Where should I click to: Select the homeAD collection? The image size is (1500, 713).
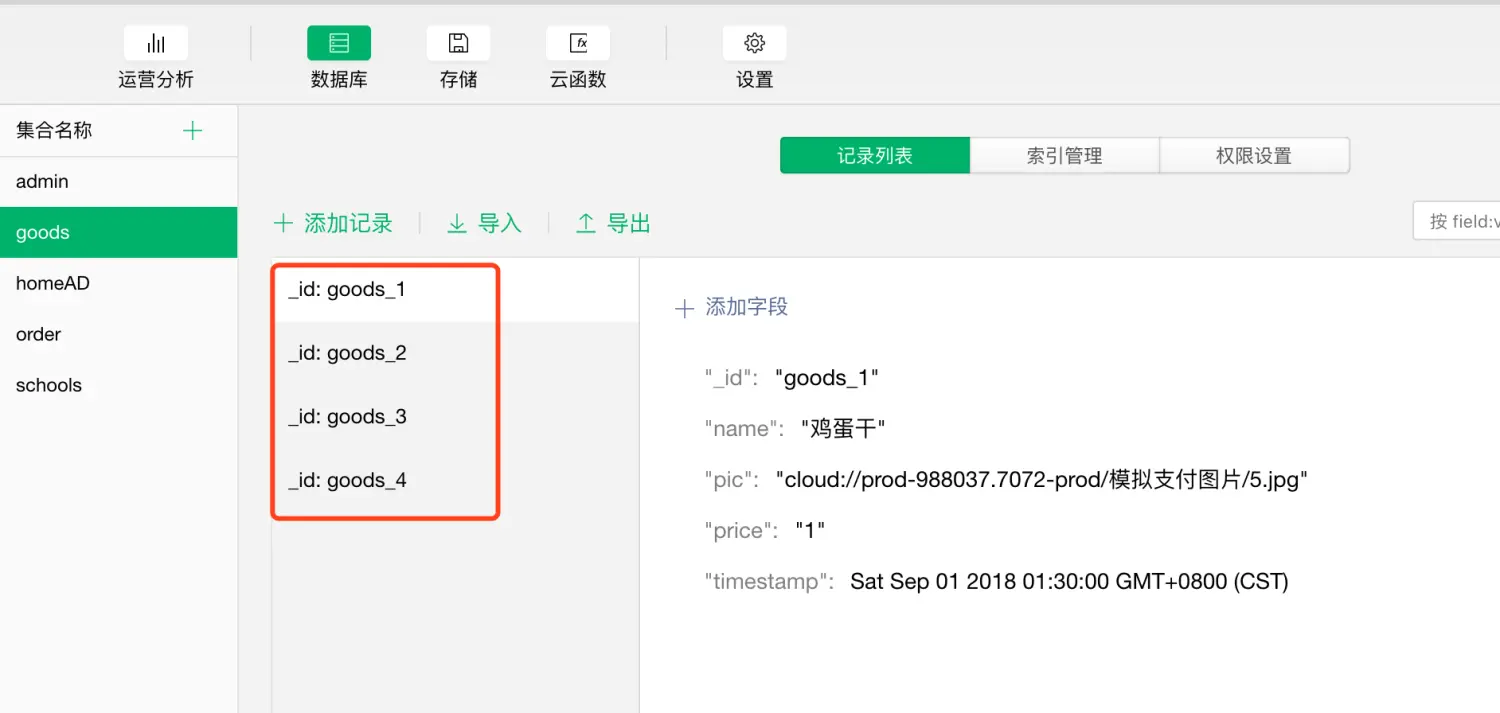point(52,283)
